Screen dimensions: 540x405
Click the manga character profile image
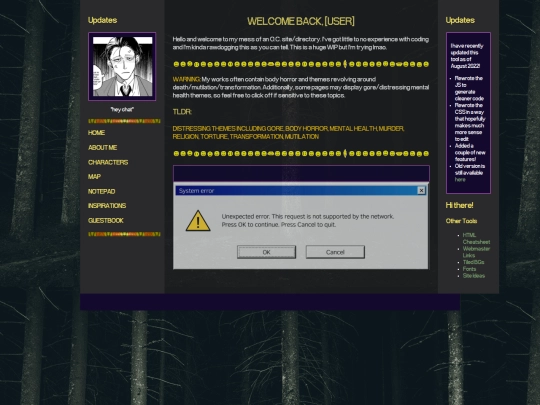click(x=122, y=66)
